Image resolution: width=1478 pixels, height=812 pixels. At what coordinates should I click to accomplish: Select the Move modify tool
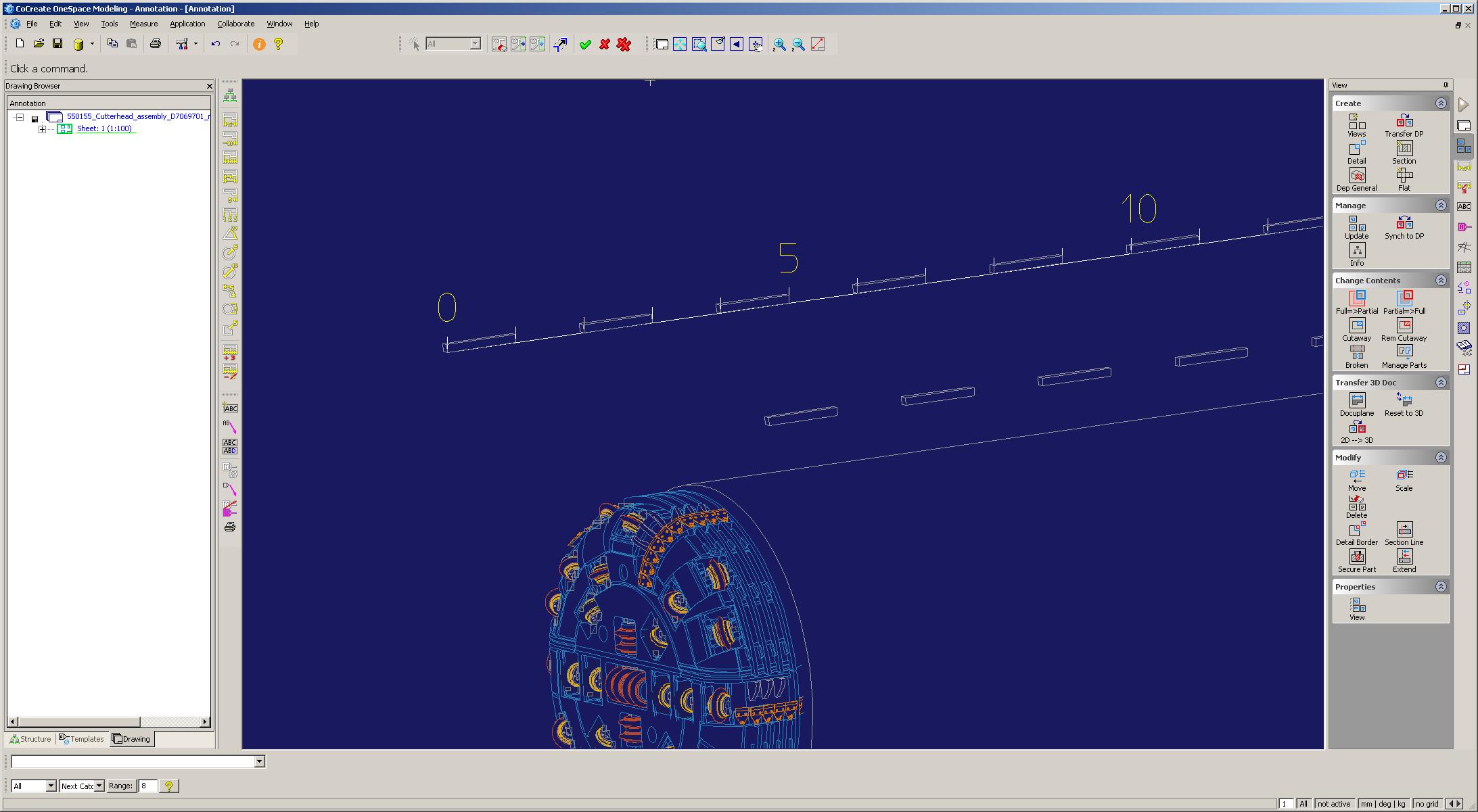click(1357, 480)
